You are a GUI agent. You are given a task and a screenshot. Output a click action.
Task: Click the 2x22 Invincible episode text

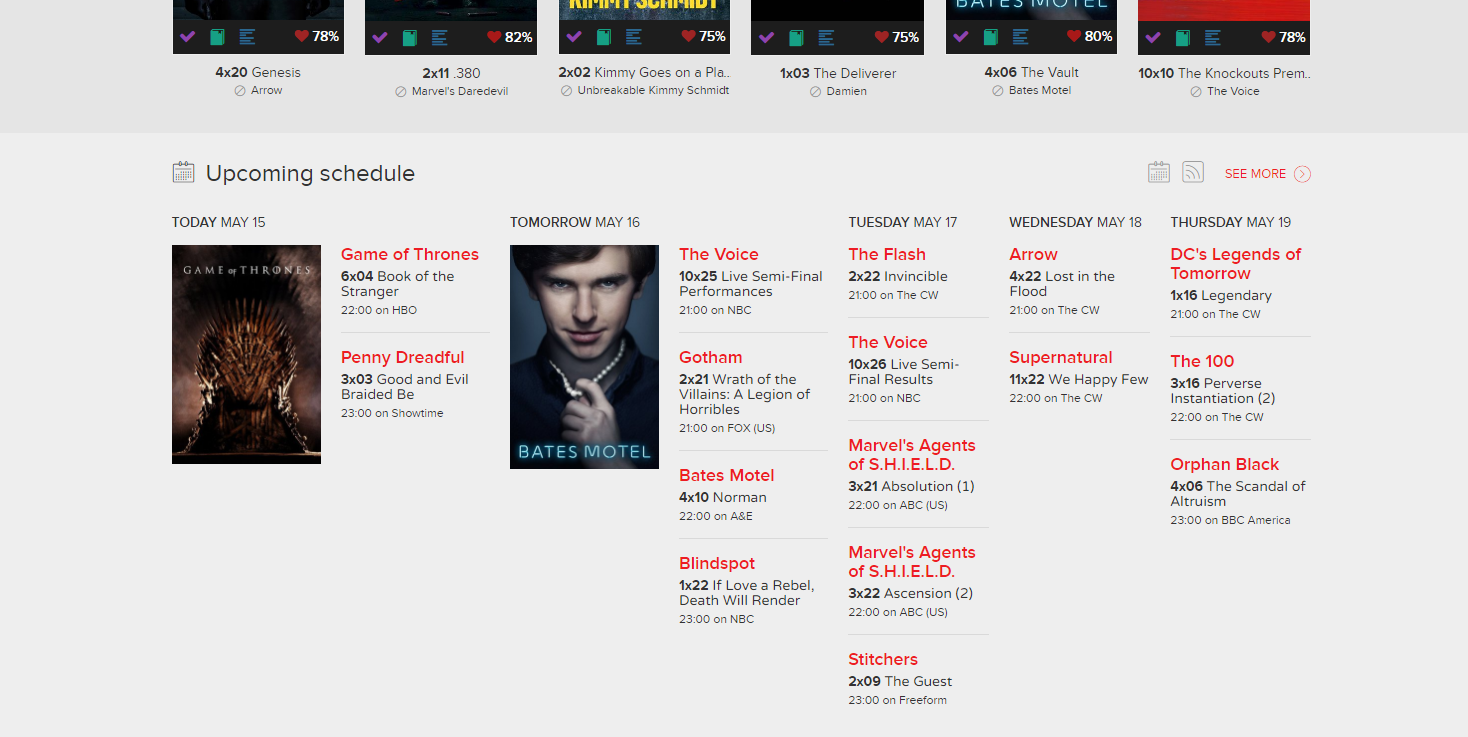898,276
